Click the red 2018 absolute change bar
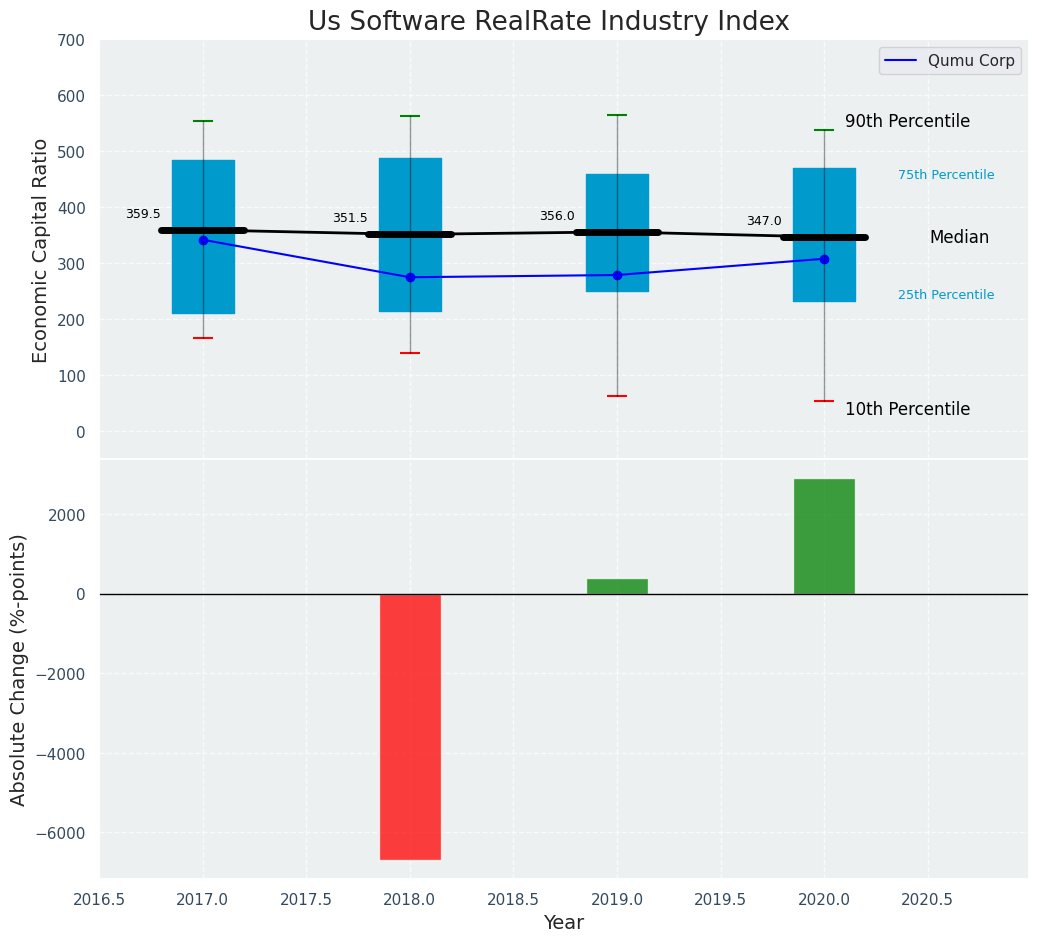The width and height of the screenshot is (1039, 942). (410, 726)
